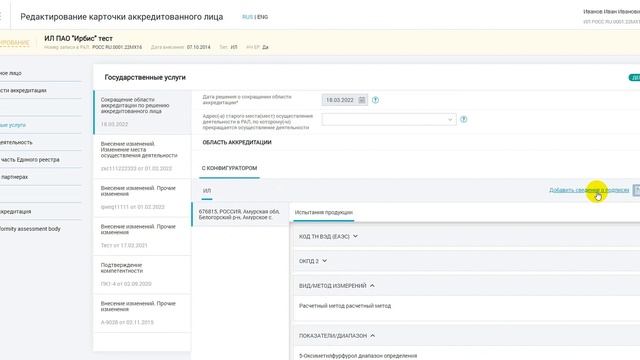The image size is (640, 360).
Task: Open the области аккредитации sidebar section
Action: pyautogui.click(x=23, y=90)
